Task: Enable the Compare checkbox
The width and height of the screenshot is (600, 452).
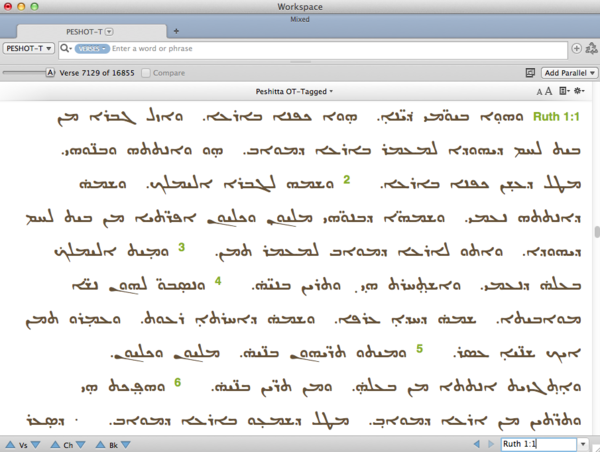Action: click(x=147, y=73)
